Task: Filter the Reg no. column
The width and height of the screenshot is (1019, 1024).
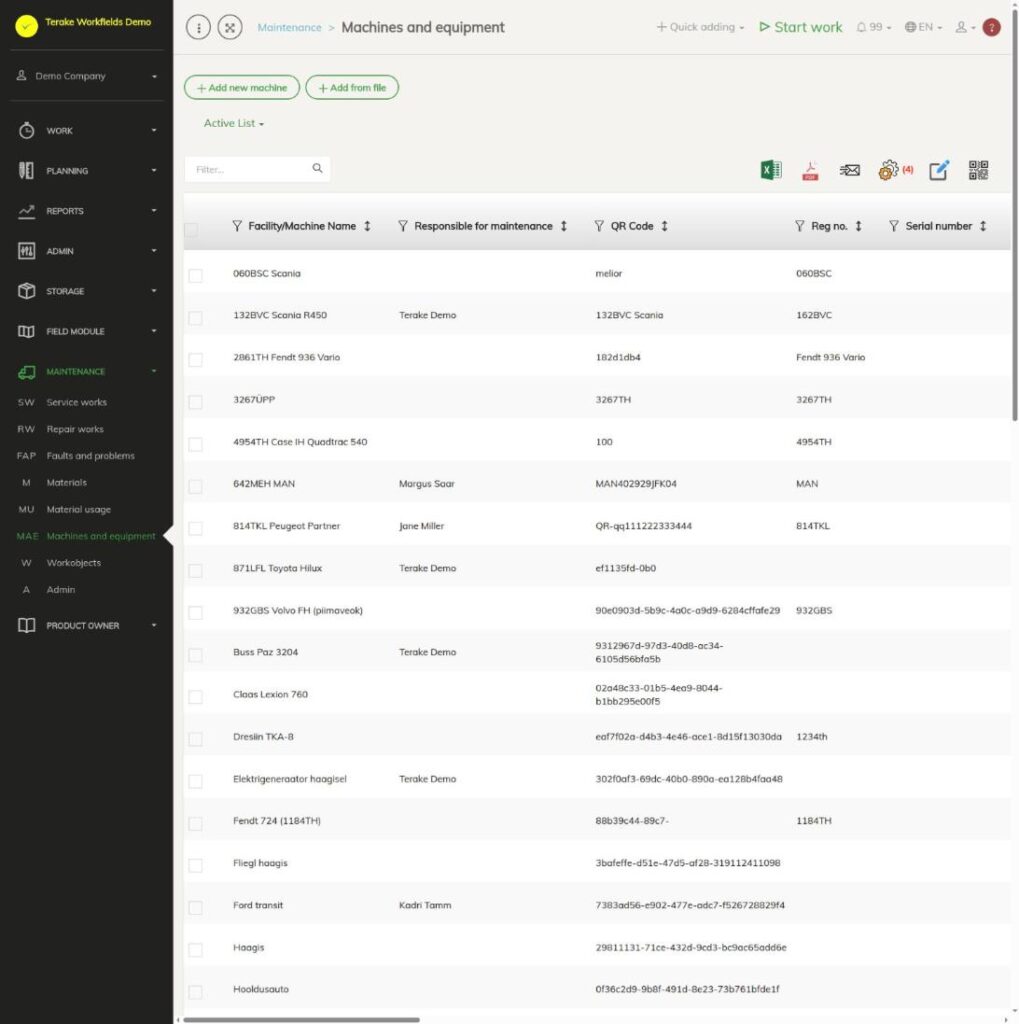Action: pos(800,226)
